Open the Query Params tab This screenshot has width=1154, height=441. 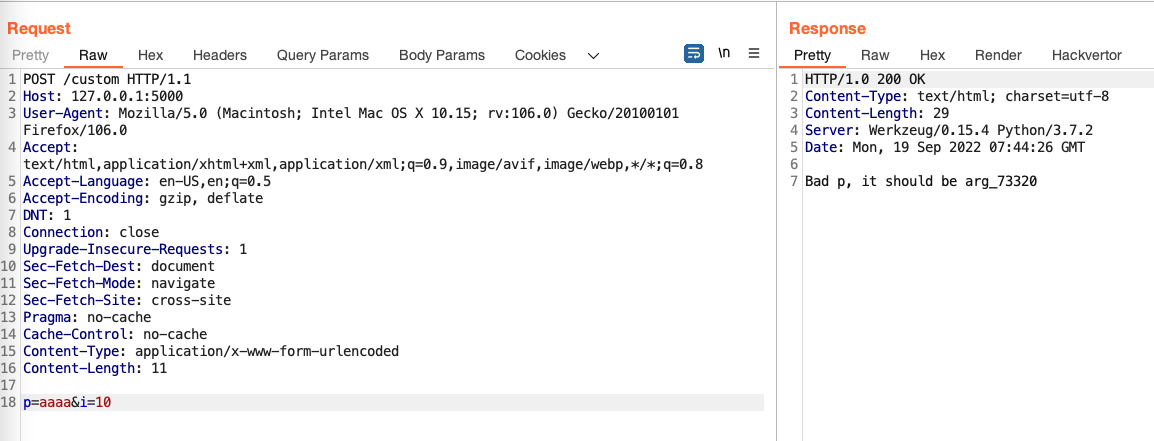coord(322,55)
